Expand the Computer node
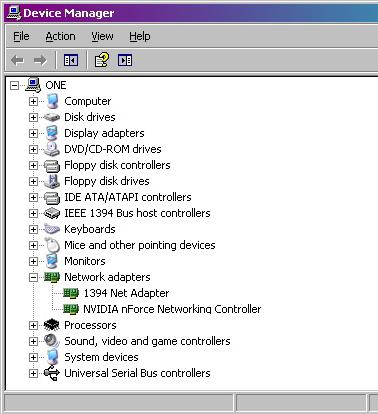This screenshot has height=414, width=378. point(33,101)
